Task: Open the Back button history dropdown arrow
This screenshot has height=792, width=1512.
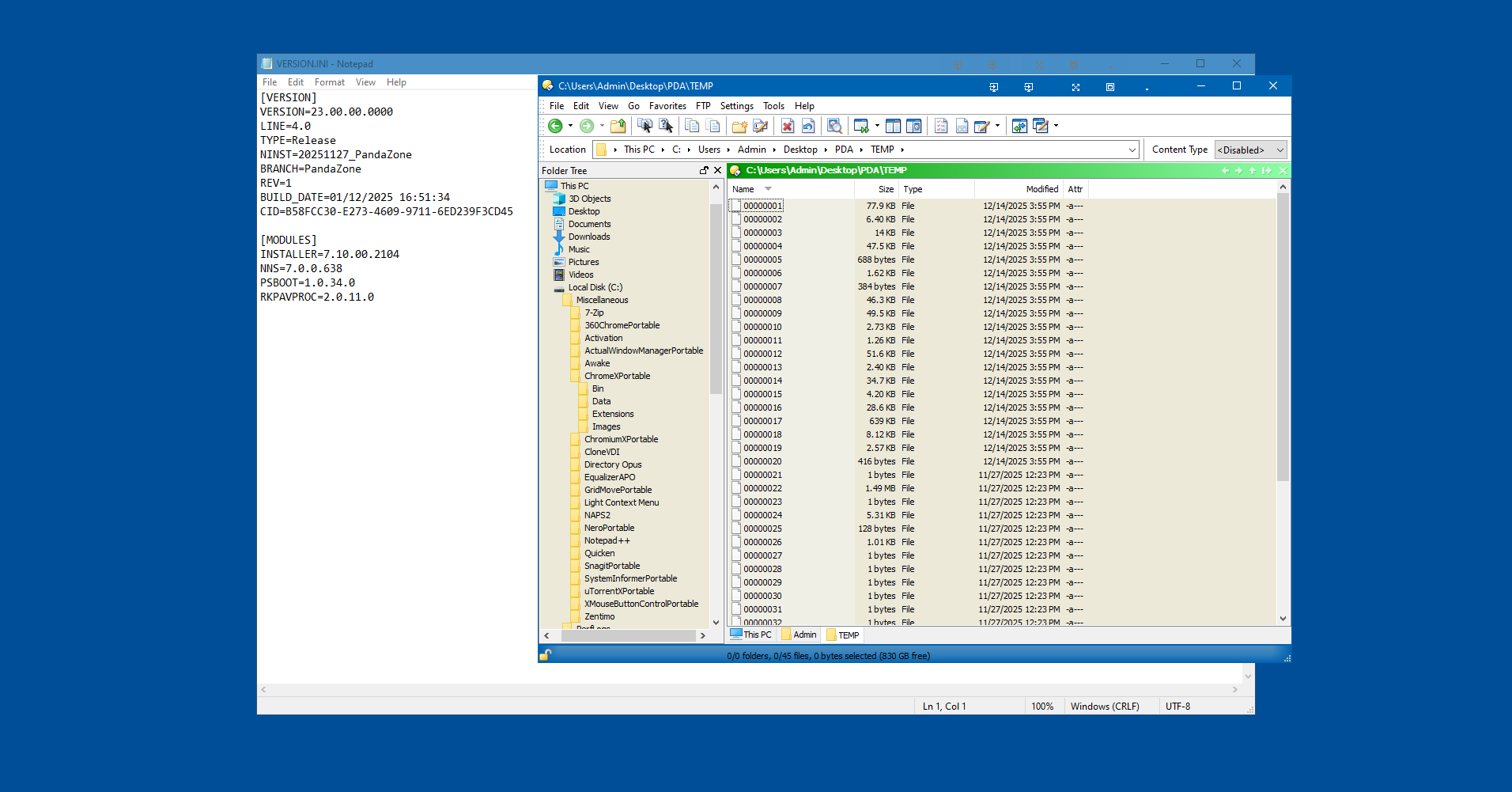Action: [570, 126]
